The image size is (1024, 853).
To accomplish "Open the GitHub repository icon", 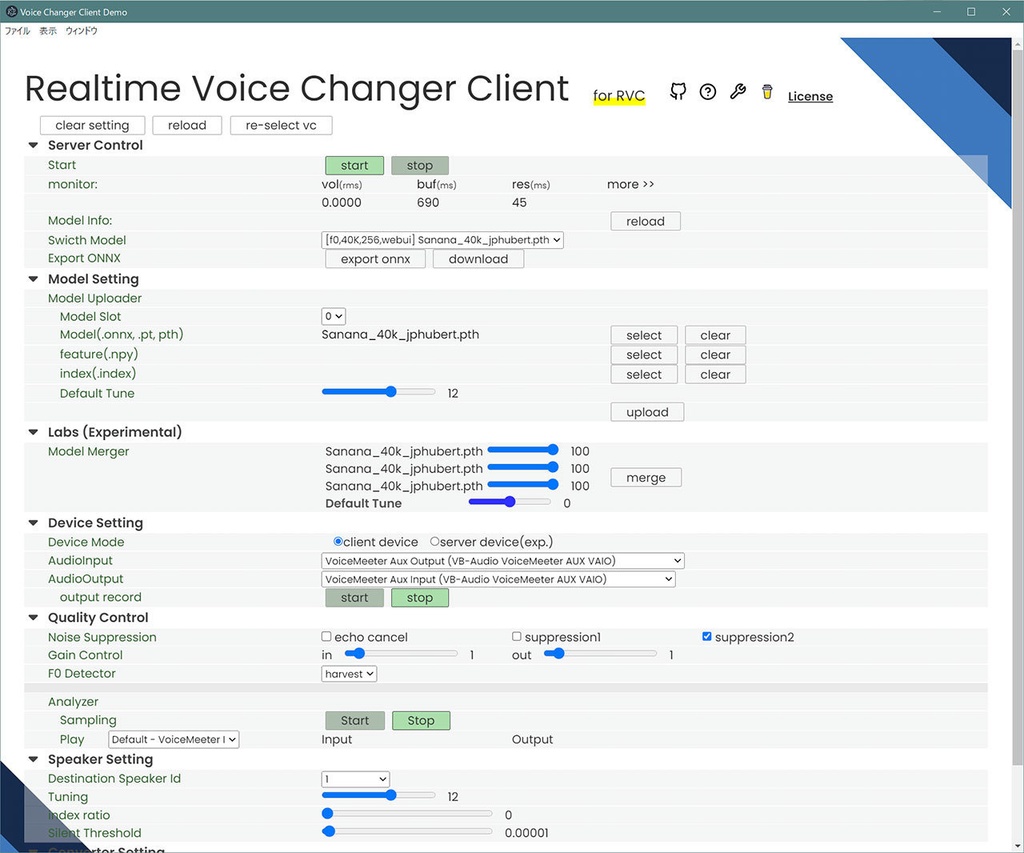I will coord(678,91).
